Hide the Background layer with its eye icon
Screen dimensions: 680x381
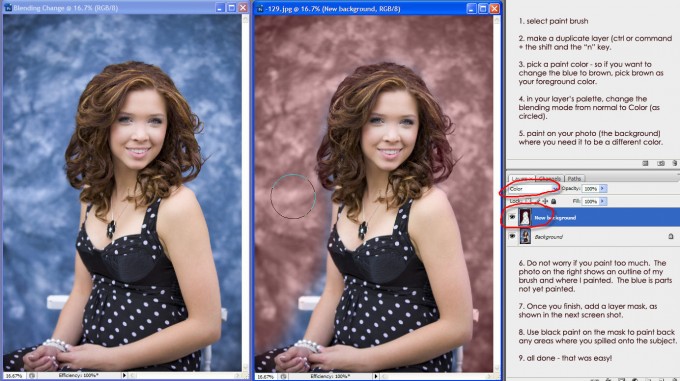coord(512,236)
